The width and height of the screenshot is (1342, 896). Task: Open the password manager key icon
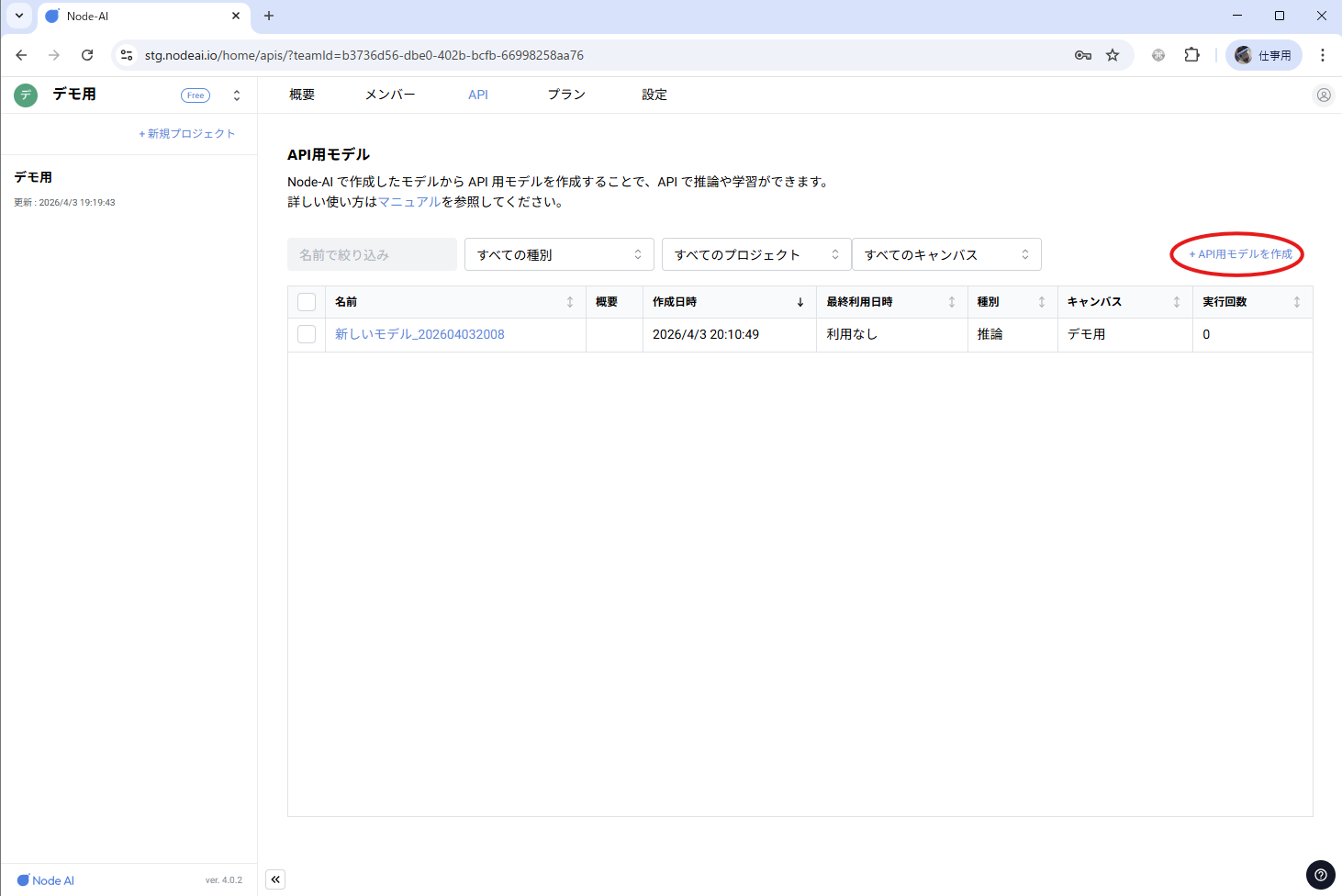pyautogui.click(x=1083, y=55)
